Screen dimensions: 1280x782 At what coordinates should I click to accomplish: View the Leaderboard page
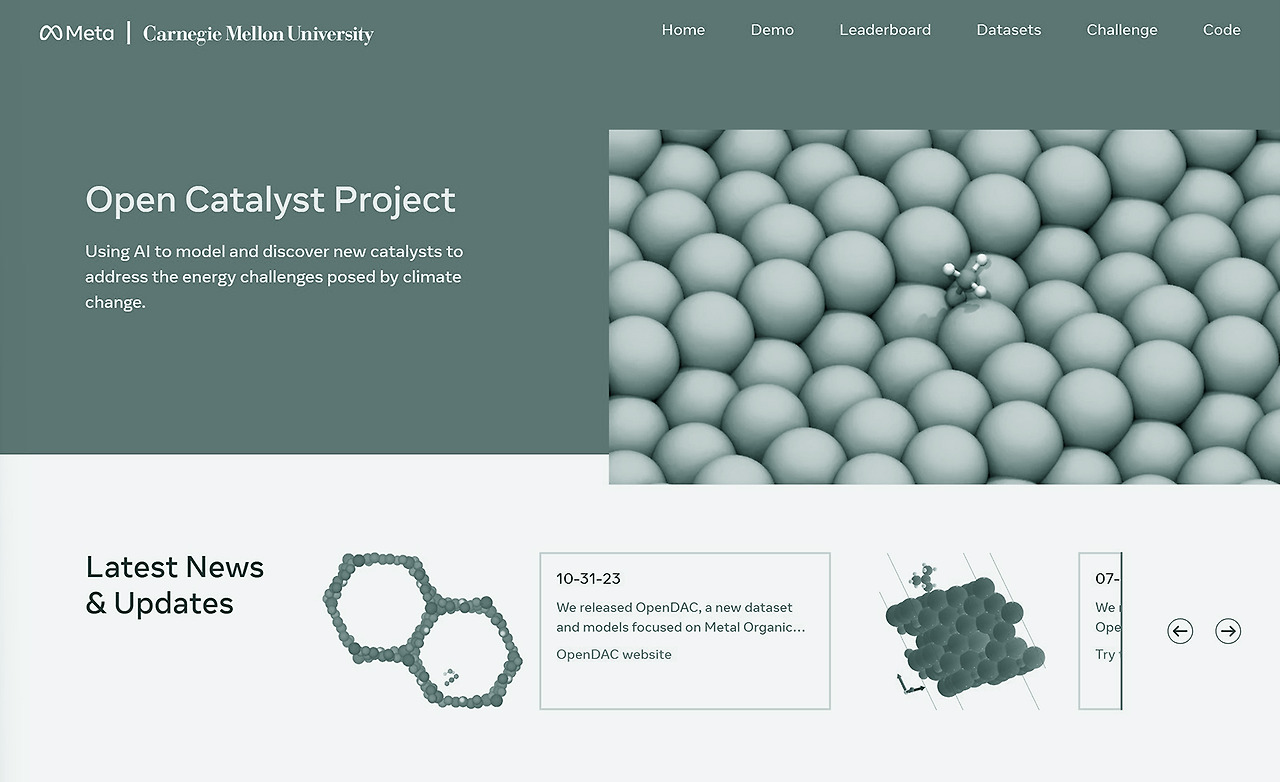885,30
